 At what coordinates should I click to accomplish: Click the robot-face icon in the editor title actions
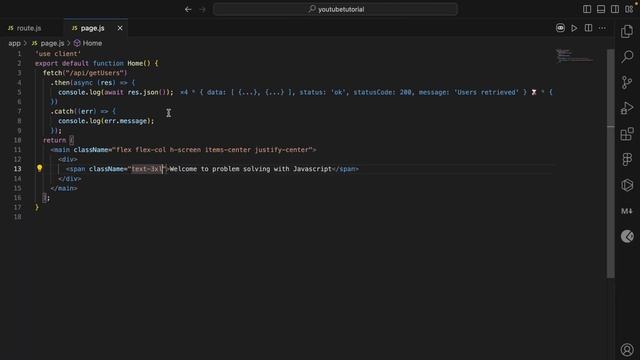560,28
